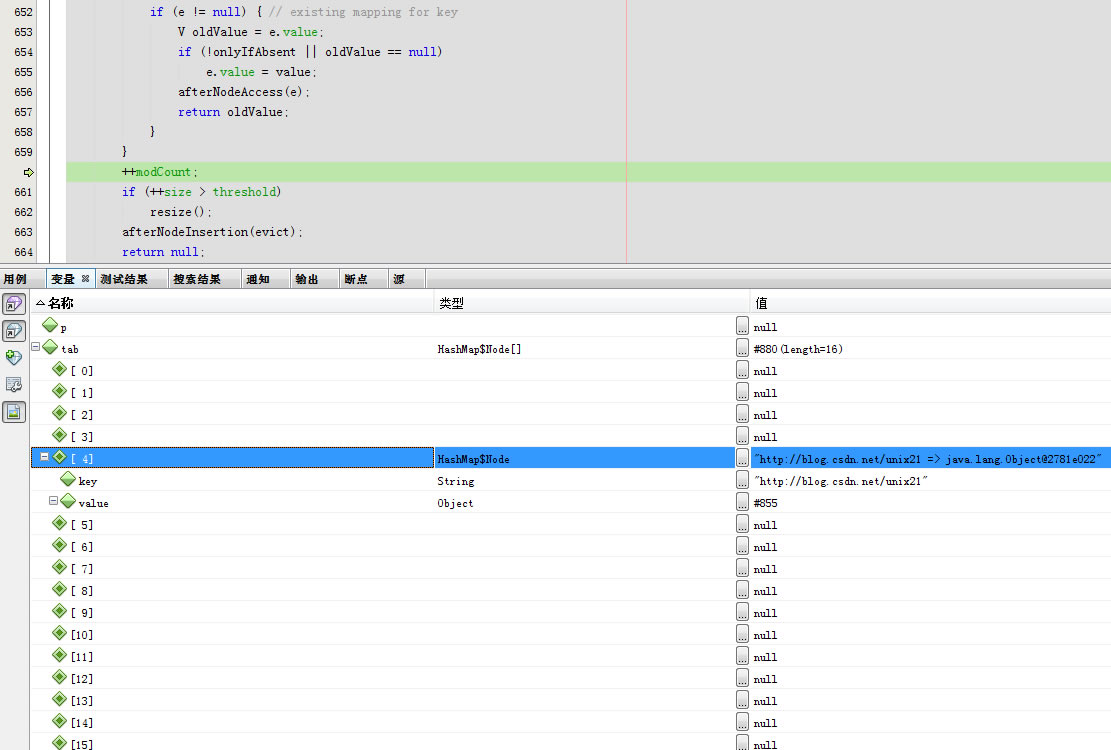1111x750 pixels.
Task: Click the diamond icon of element [11]
Action: coord(60,654)
